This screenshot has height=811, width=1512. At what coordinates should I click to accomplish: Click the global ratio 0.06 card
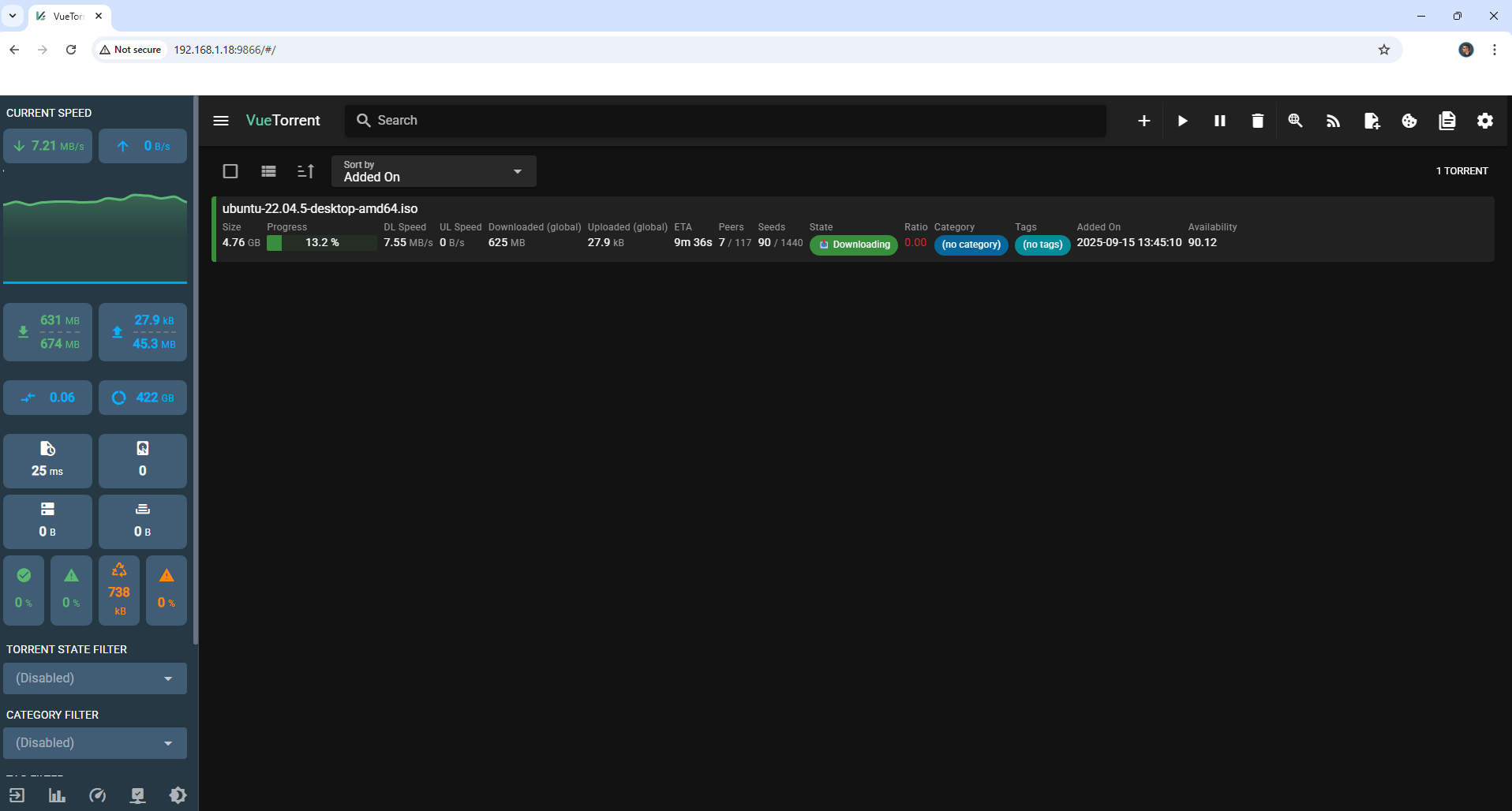47,398
